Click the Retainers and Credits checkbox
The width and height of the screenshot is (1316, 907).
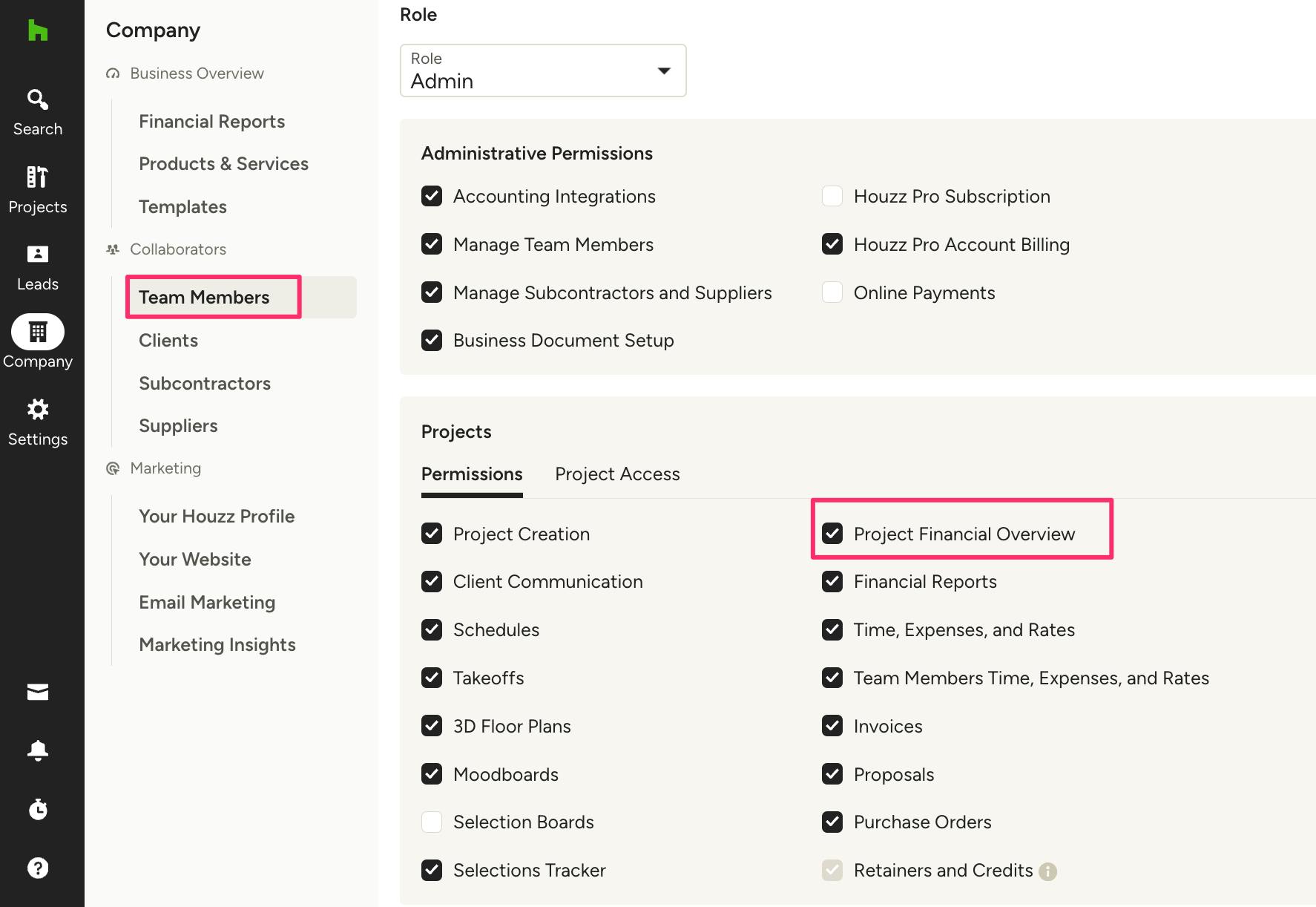(832, 870)
